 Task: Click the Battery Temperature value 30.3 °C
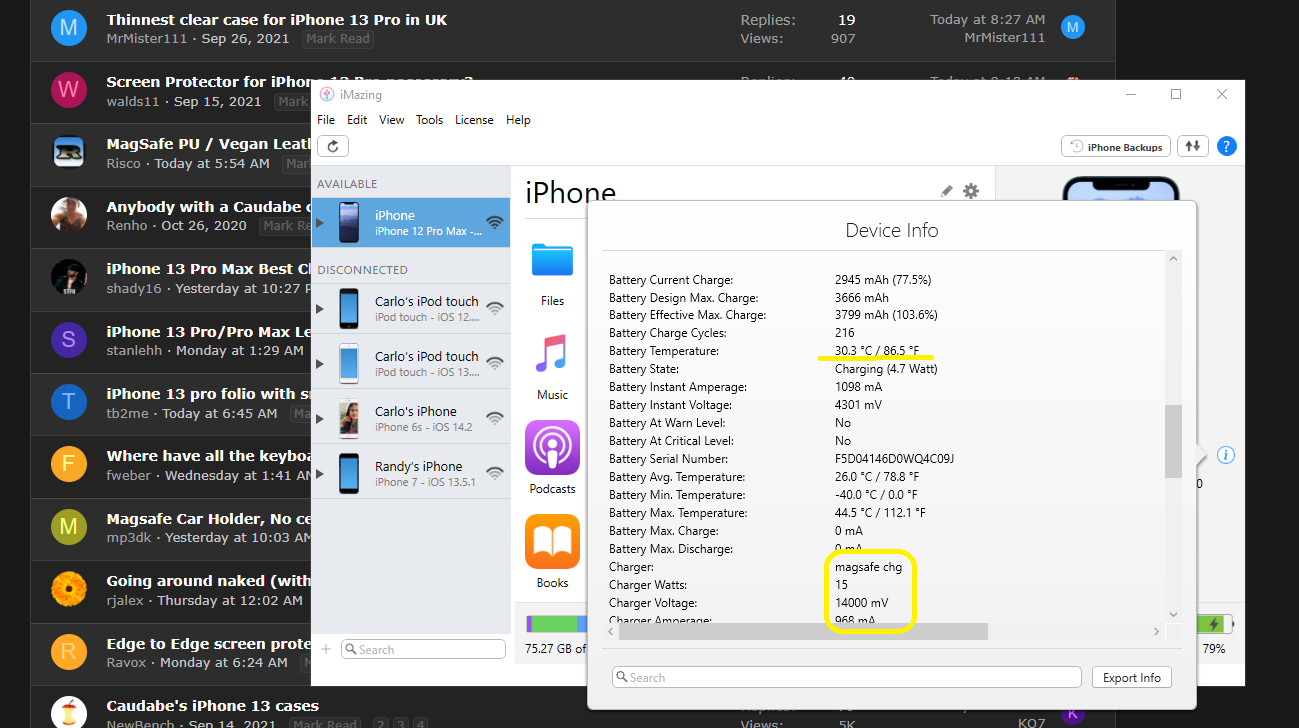(877, 351)
